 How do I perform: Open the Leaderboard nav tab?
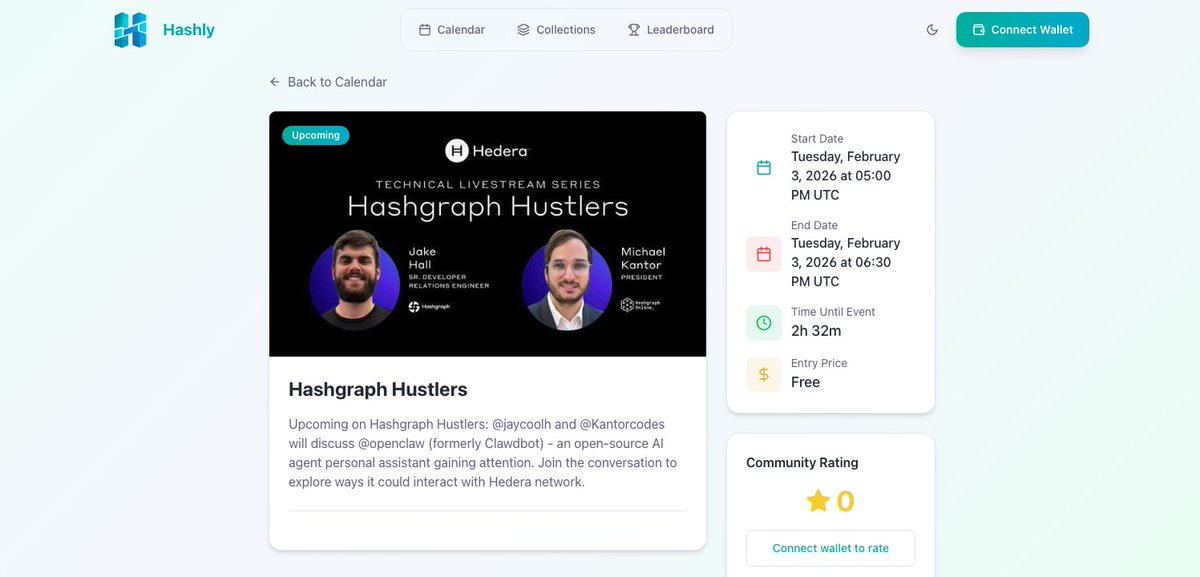pyautogui.click(x=671, y=30)
